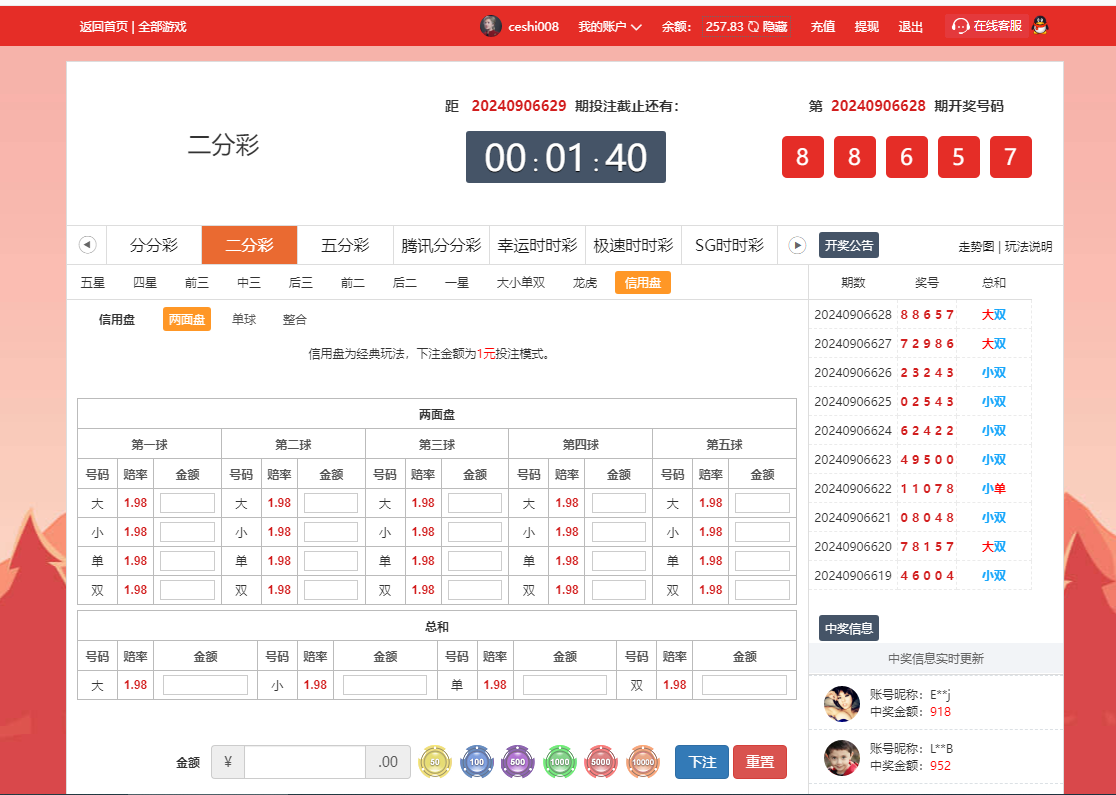Click the main 金额 input at bottom
This screenshot has width=1116, height=795.
pyautogui.click(x=305, y=762)
